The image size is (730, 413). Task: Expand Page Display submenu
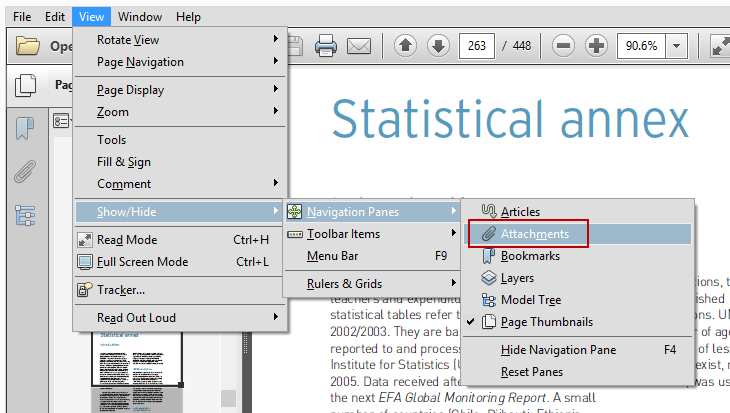tap(181, 89)
